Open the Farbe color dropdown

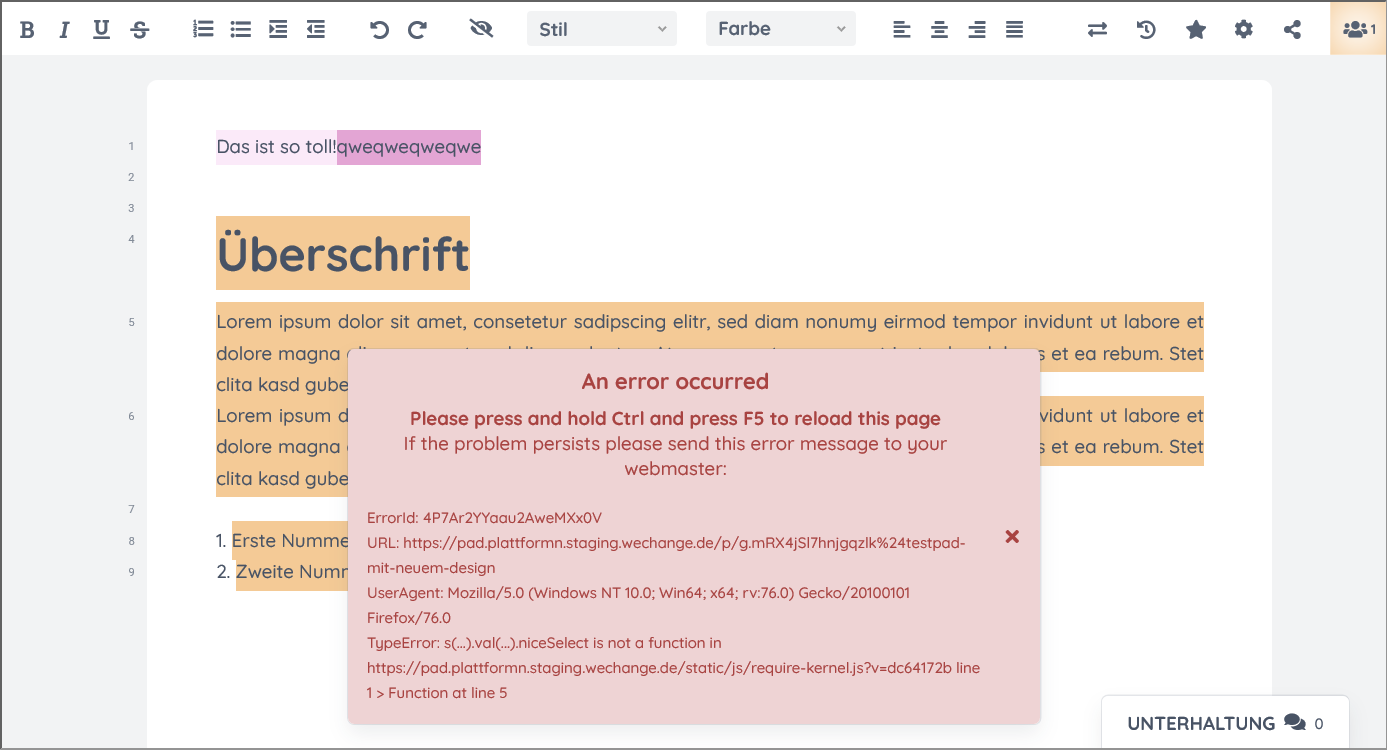point(781,29)
